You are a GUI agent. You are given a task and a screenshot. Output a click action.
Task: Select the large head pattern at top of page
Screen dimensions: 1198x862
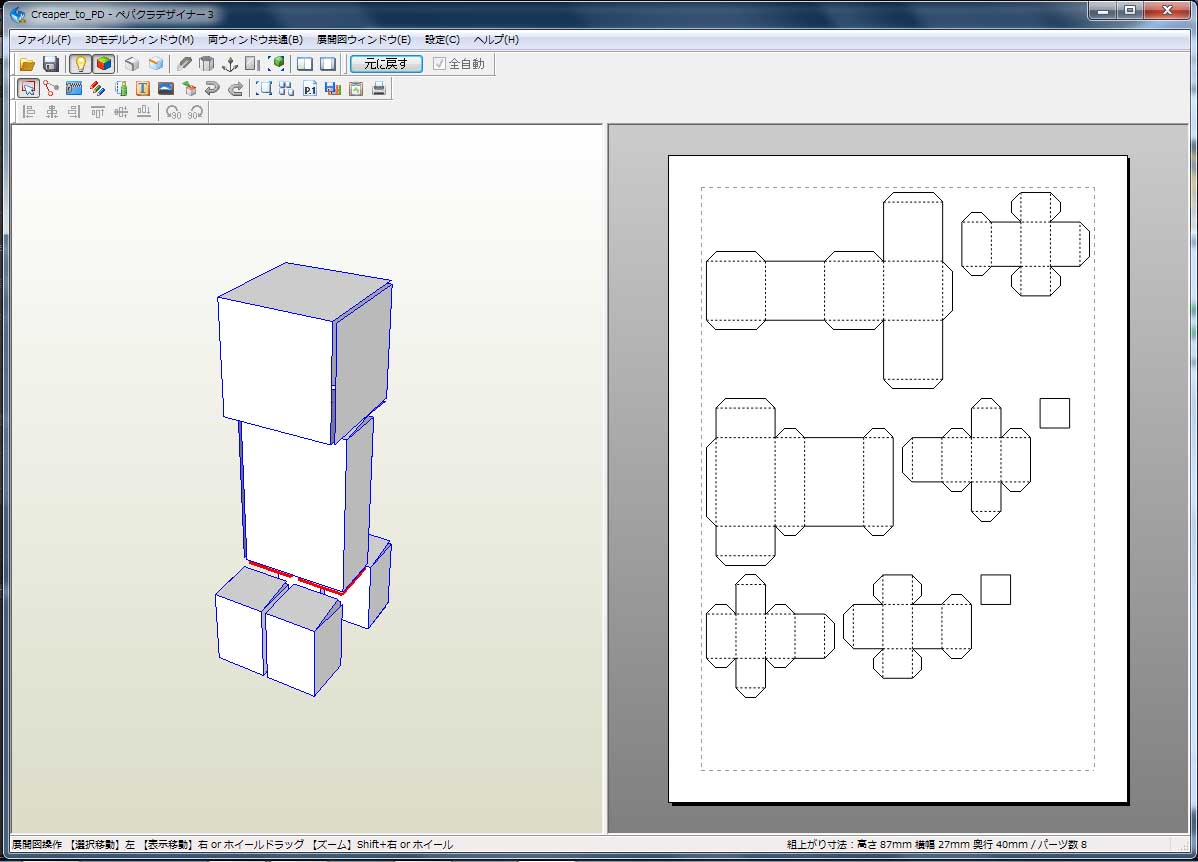coord(829,290)
